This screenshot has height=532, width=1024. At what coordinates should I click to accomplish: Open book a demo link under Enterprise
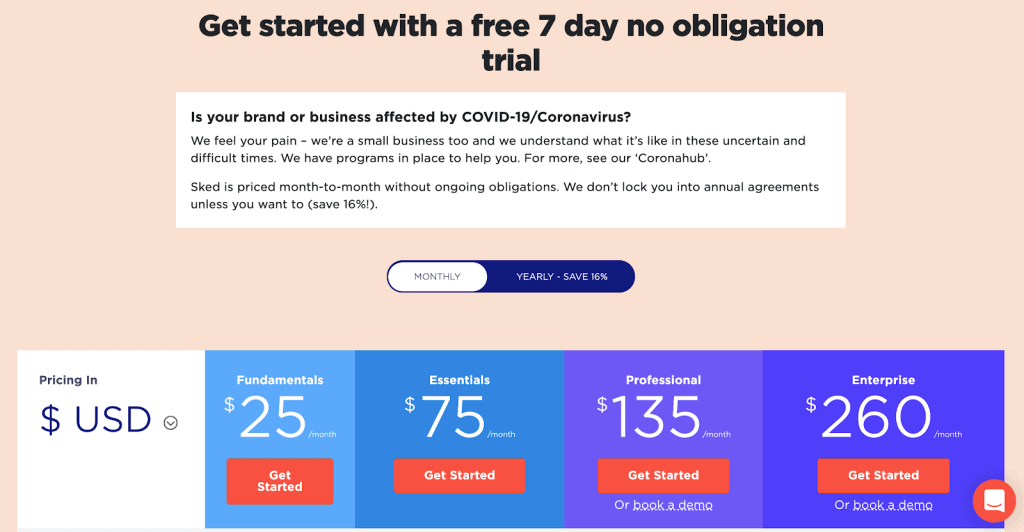tap(893, 505)
